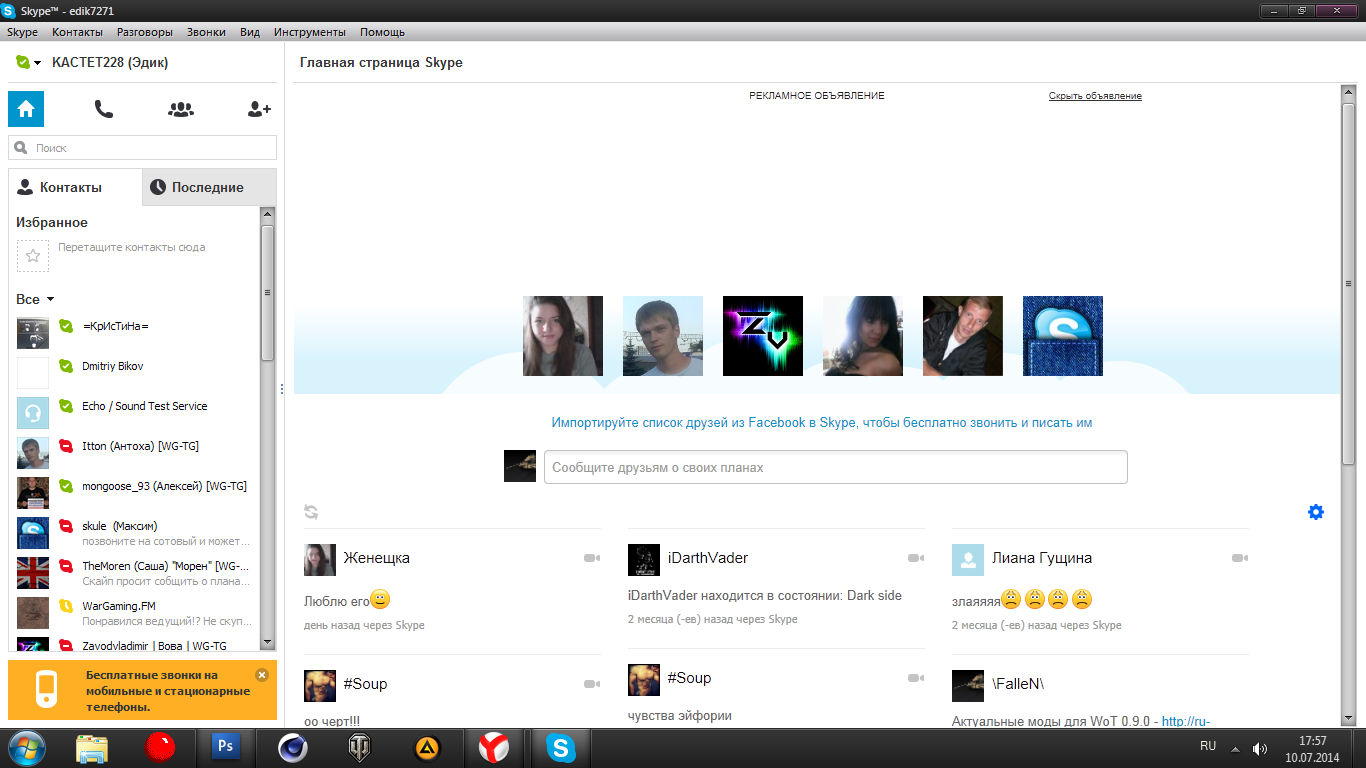Start a video call with Лиана Гущина

coord(1240,558)
